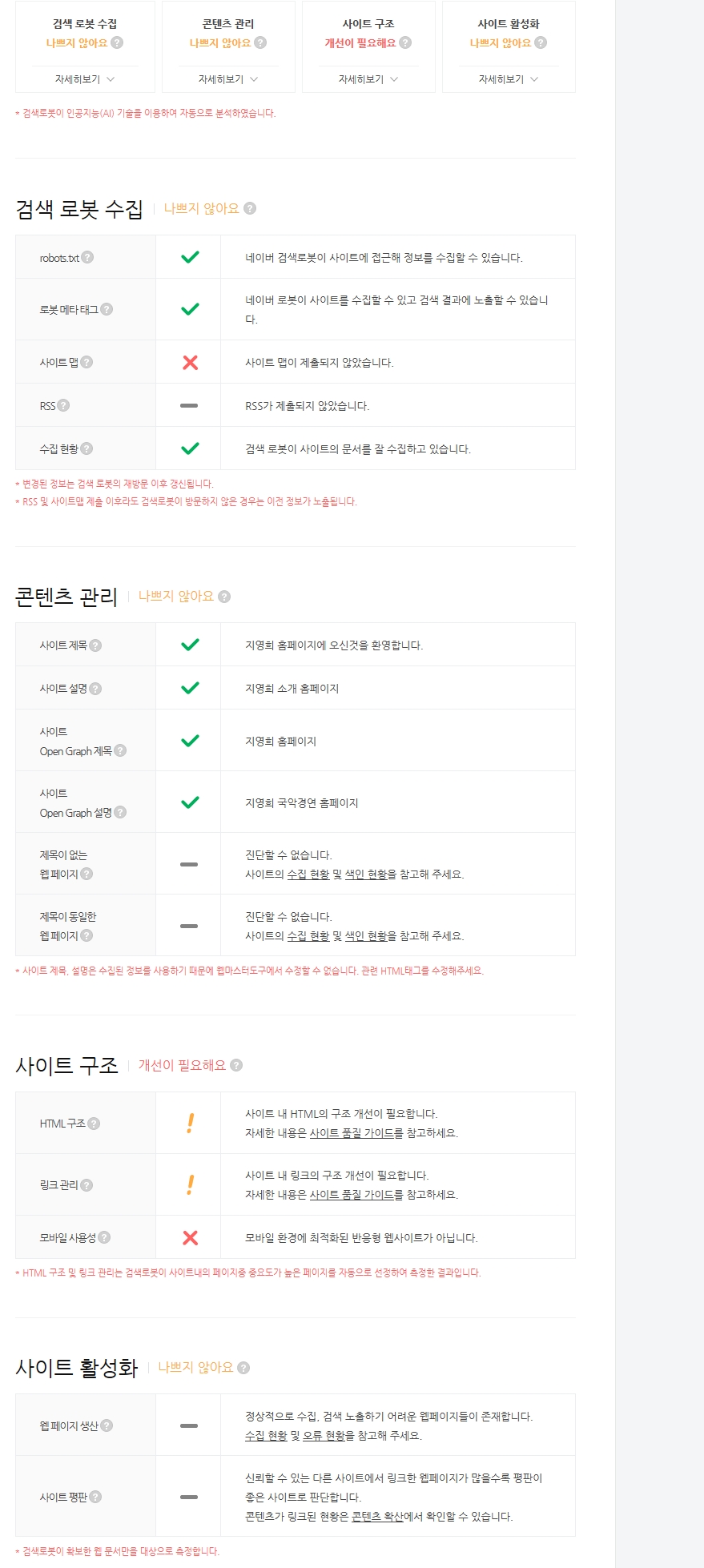Click help icon beside RSS label
Image resolution: width=704 pixels, height=1568 pixels.
click(63, 405)
